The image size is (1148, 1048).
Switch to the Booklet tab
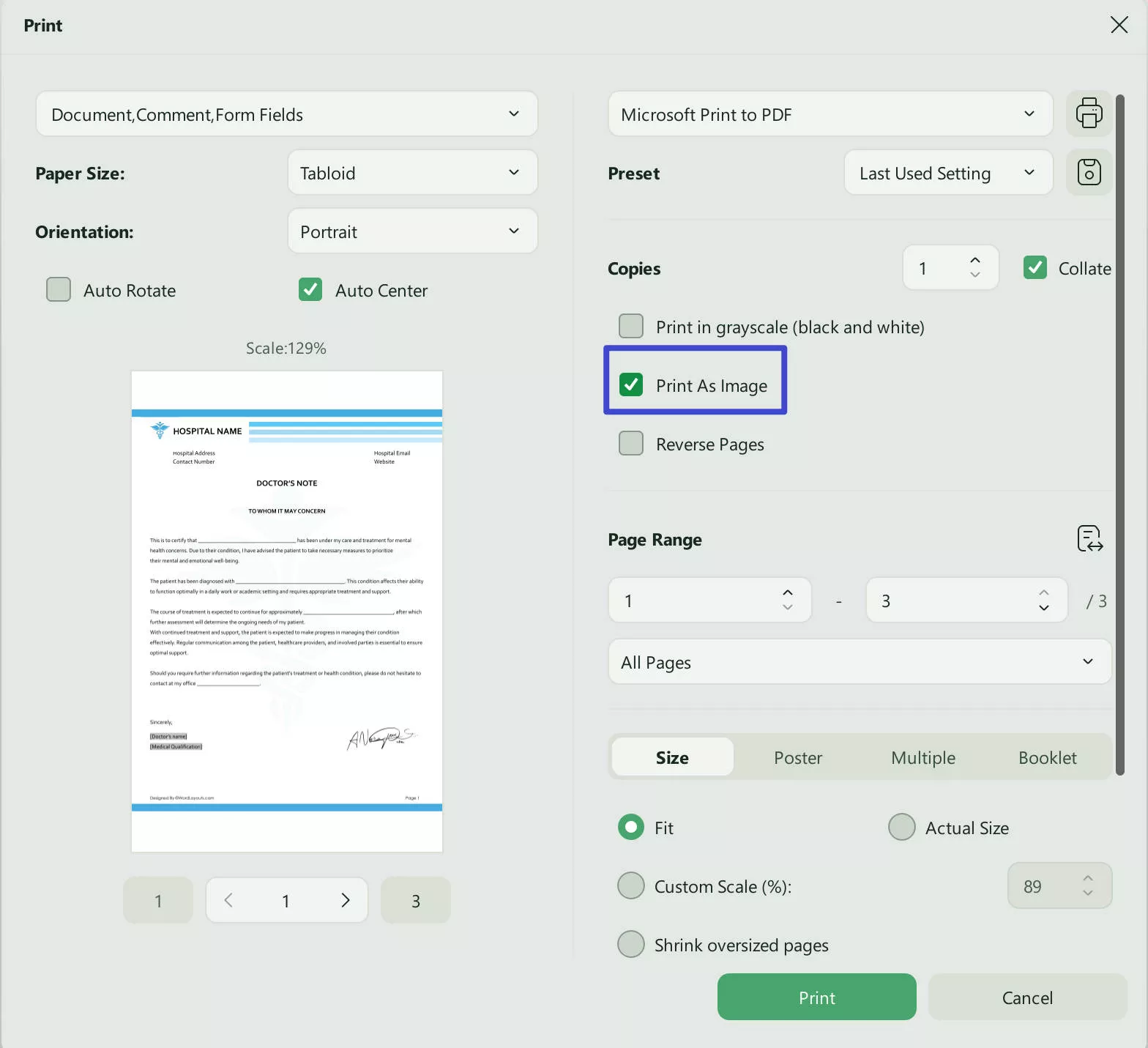tap(1048, 757)
